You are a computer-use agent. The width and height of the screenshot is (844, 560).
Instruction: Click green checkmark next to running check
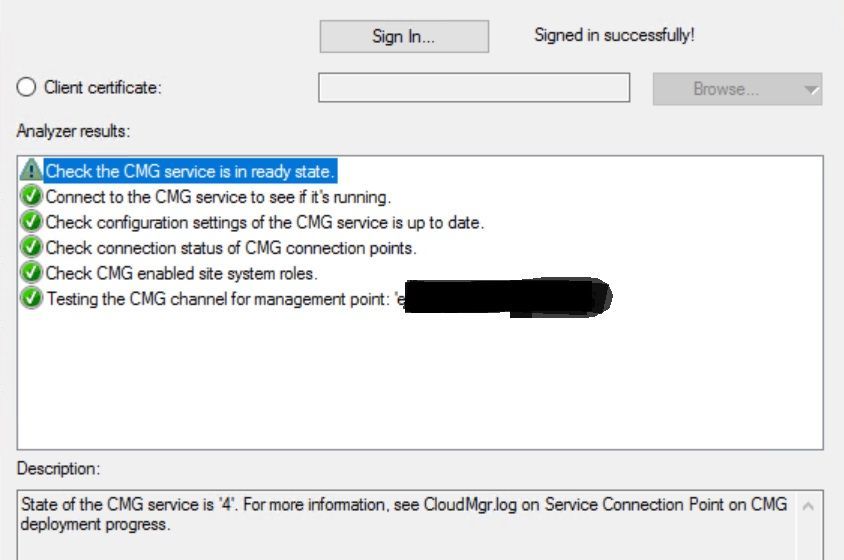pyautogui.click(x=31, y=196)
